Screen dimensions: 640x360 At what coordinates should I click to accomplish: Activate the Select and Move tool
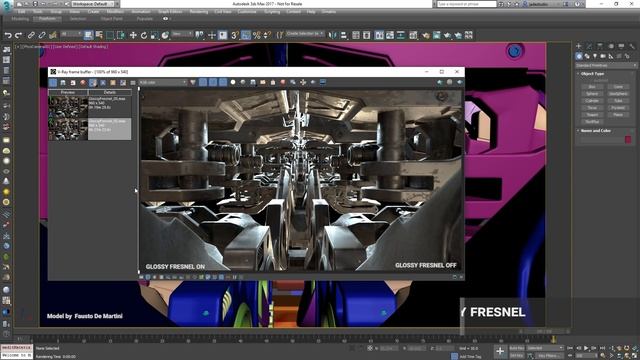(133, 36)
